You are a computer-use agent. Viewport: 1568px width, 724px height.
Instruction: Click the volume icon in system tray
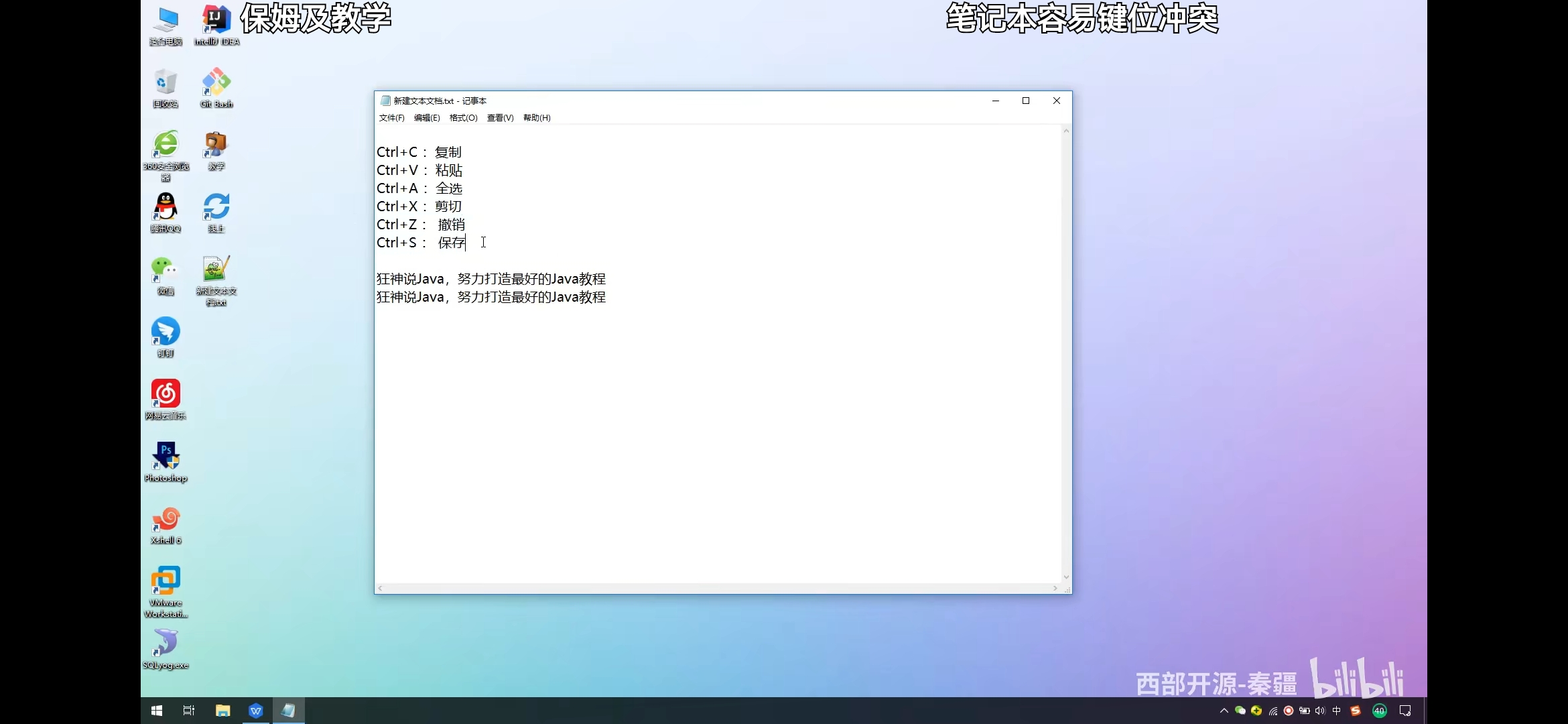(x=1320, y=711)
